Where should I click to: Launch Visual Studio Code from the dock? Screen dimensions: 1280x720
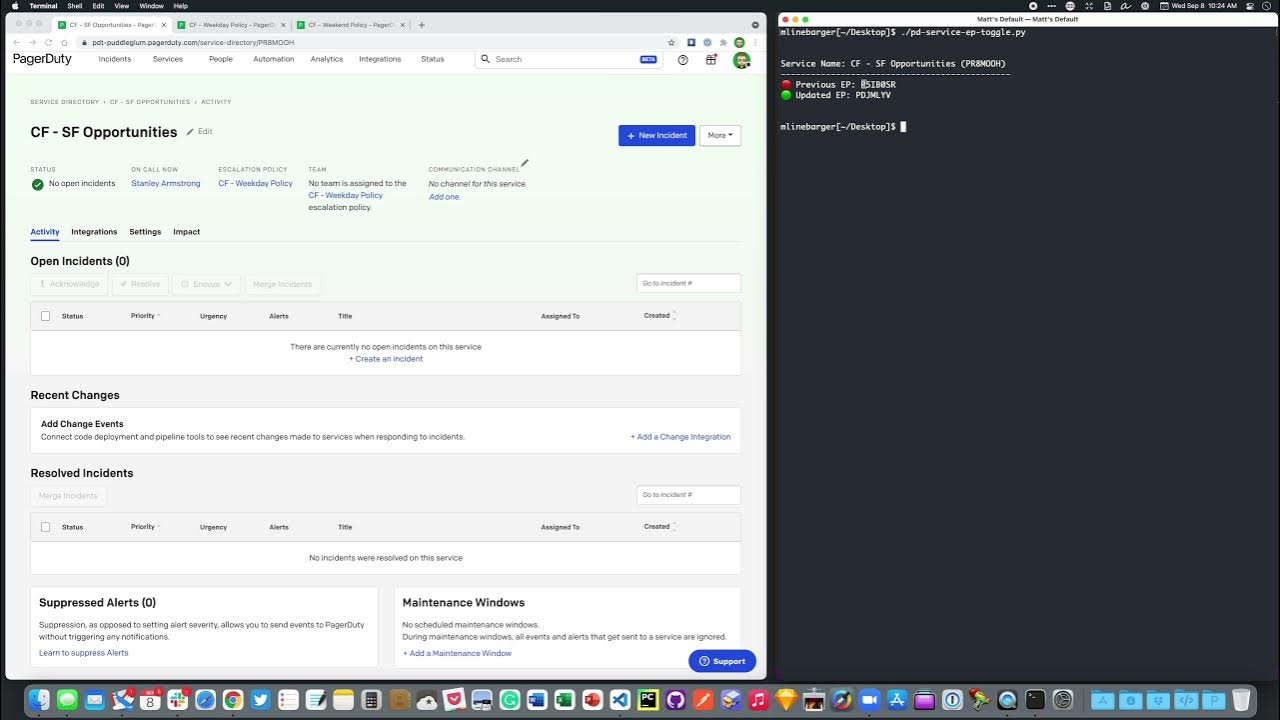tap(619, 700)
